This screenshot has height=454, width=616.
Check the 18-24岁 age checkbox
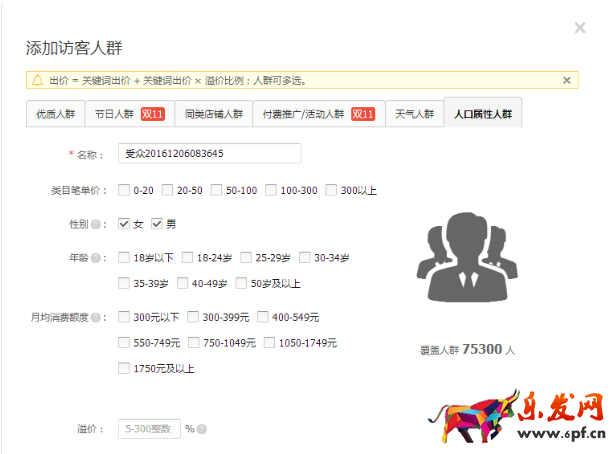(x=188, y=258)
